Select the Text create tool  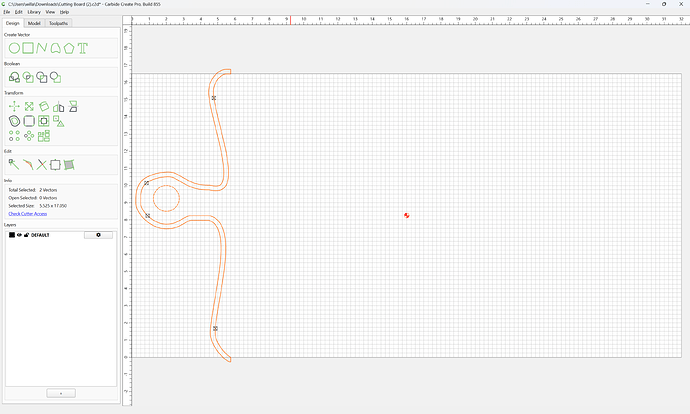[x=83, y=48]
